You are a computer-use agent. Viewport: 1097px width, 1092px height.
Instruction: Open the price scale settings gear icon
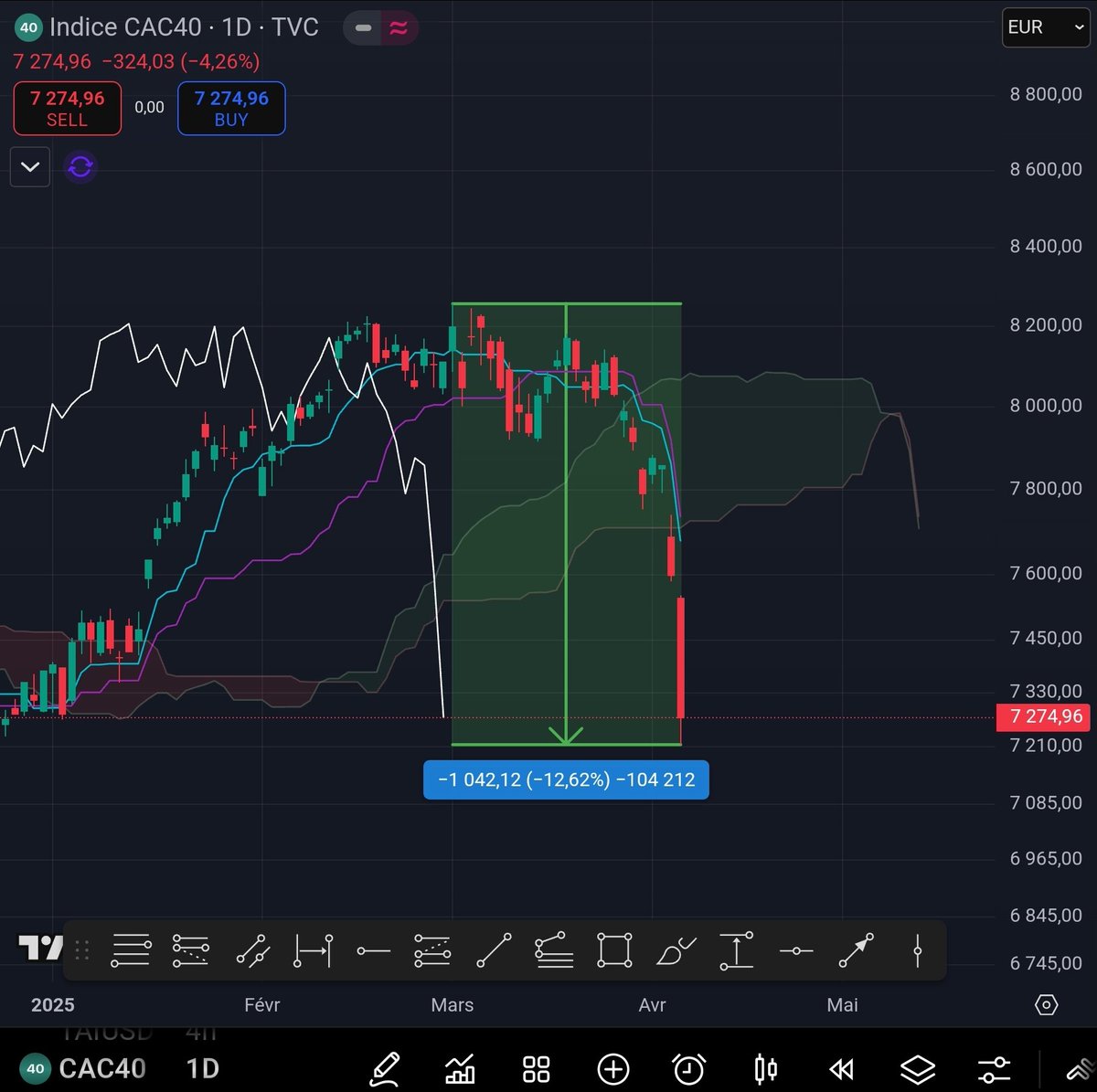point(1046,1004)
